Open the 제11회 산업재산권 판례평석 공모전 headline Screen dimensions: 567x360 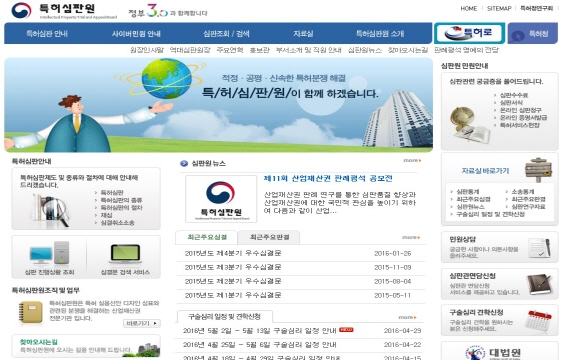tap(328, 178)
